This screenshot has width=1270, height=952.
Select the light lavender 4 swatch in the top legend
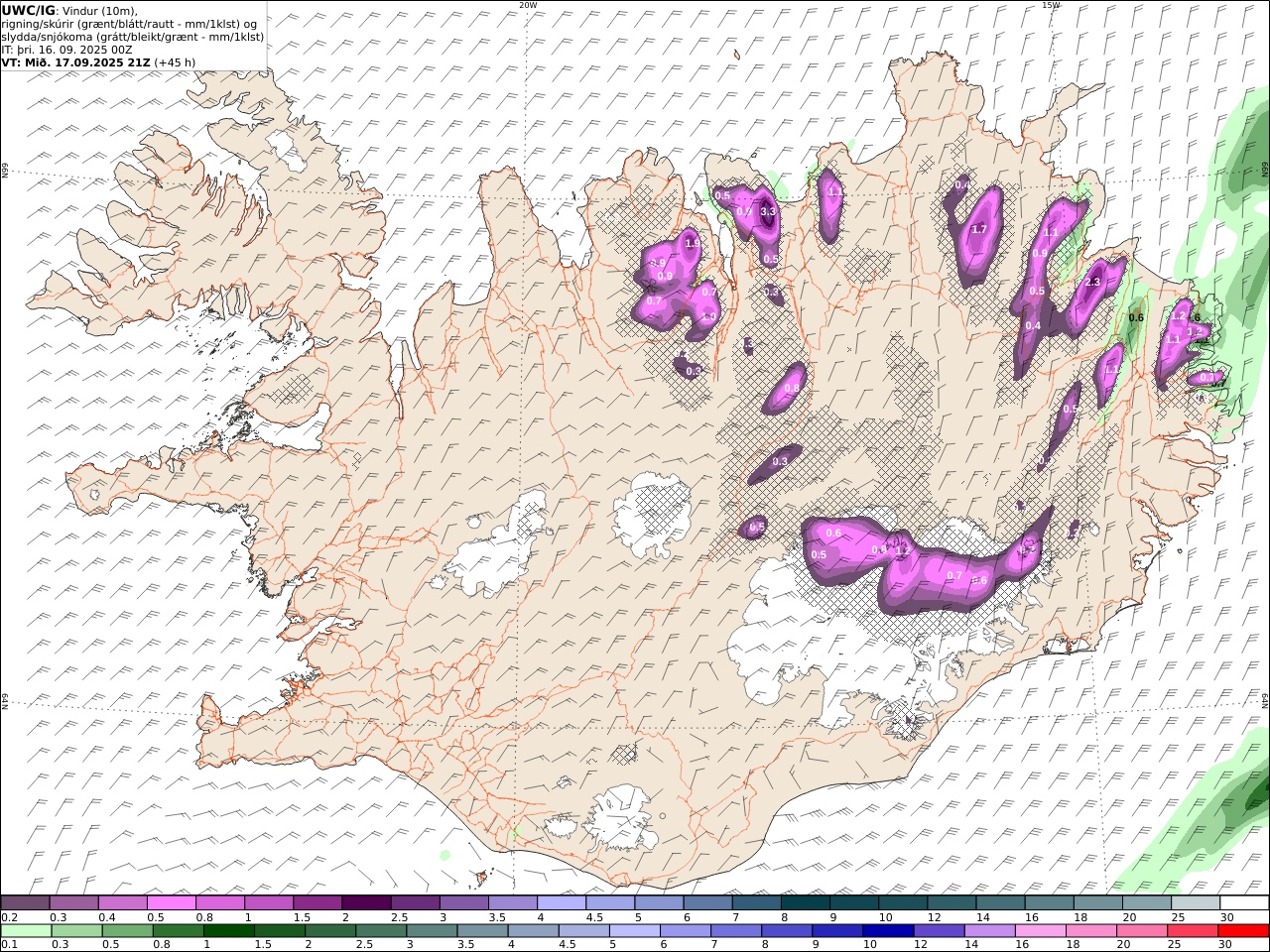click(x=562, y=902)
